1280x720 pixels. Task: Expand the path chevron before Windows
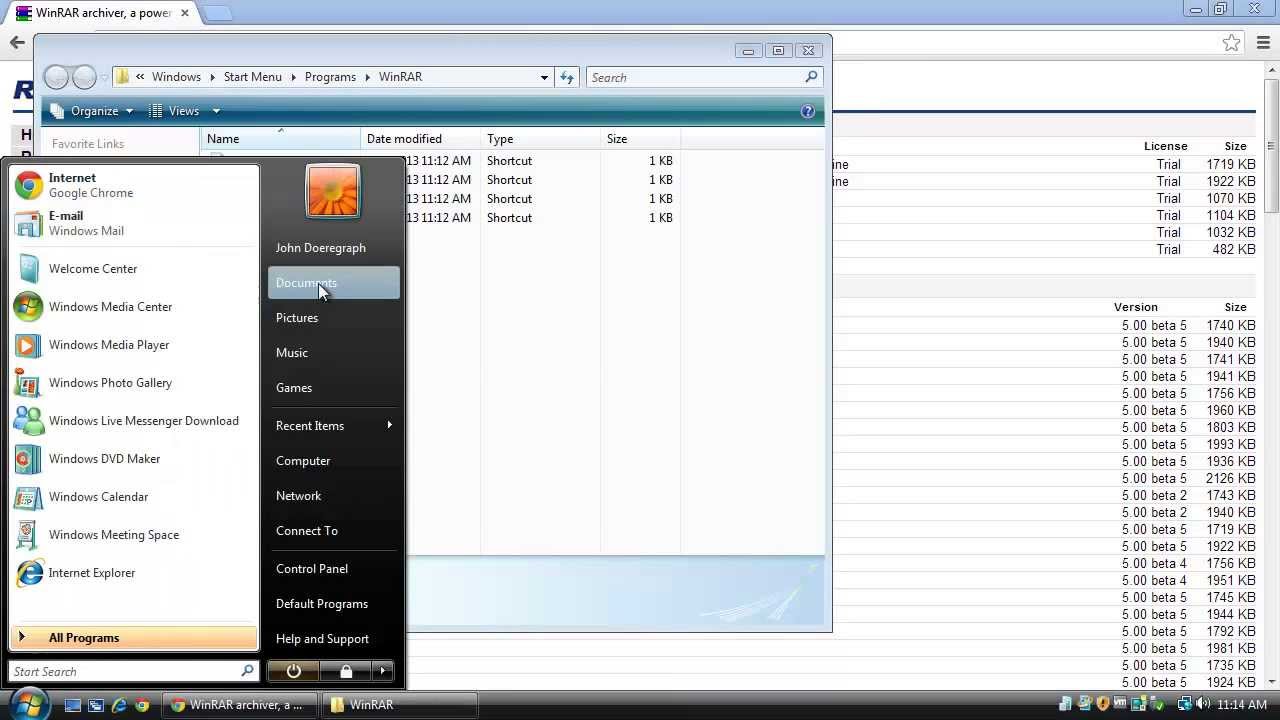[140, 77]
